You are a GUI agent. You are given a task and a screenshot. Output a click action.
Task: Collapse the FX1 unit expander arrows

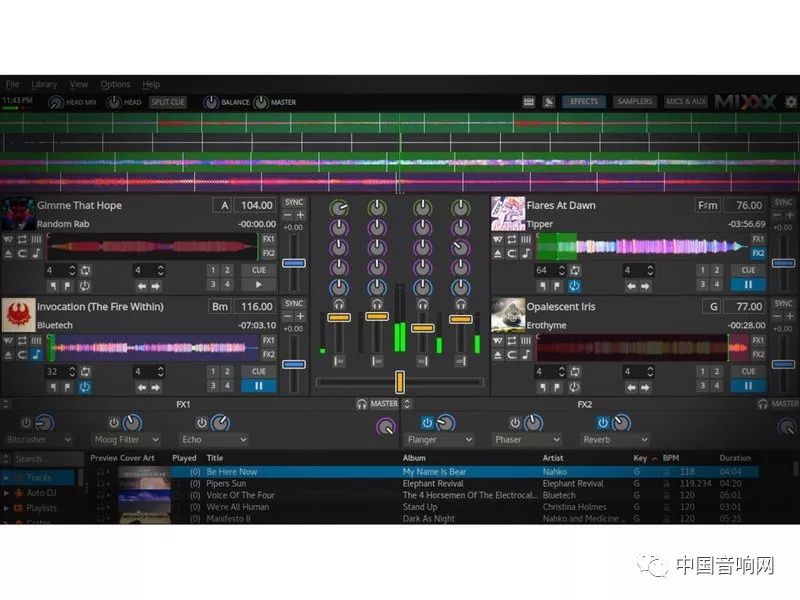(x=6, y=404)
